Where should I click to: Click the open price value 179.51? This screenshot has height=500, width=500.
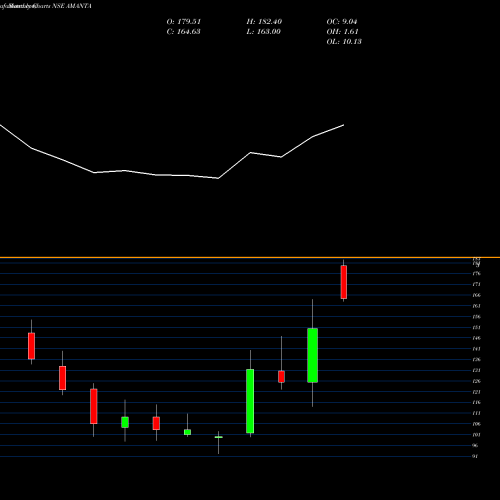189,22
